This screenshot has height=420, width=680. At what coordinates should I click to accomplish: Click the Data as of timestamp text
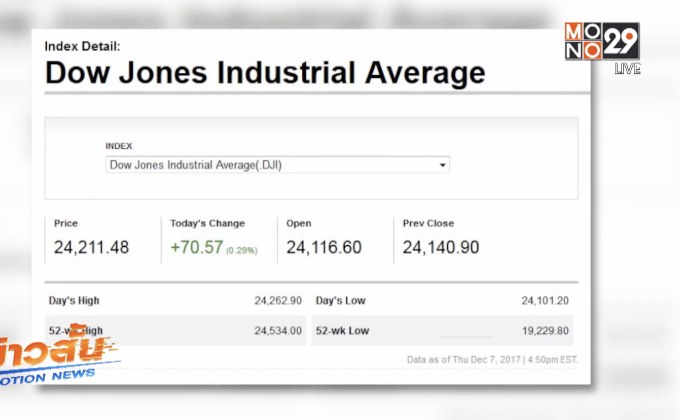(x=492, y=359)
